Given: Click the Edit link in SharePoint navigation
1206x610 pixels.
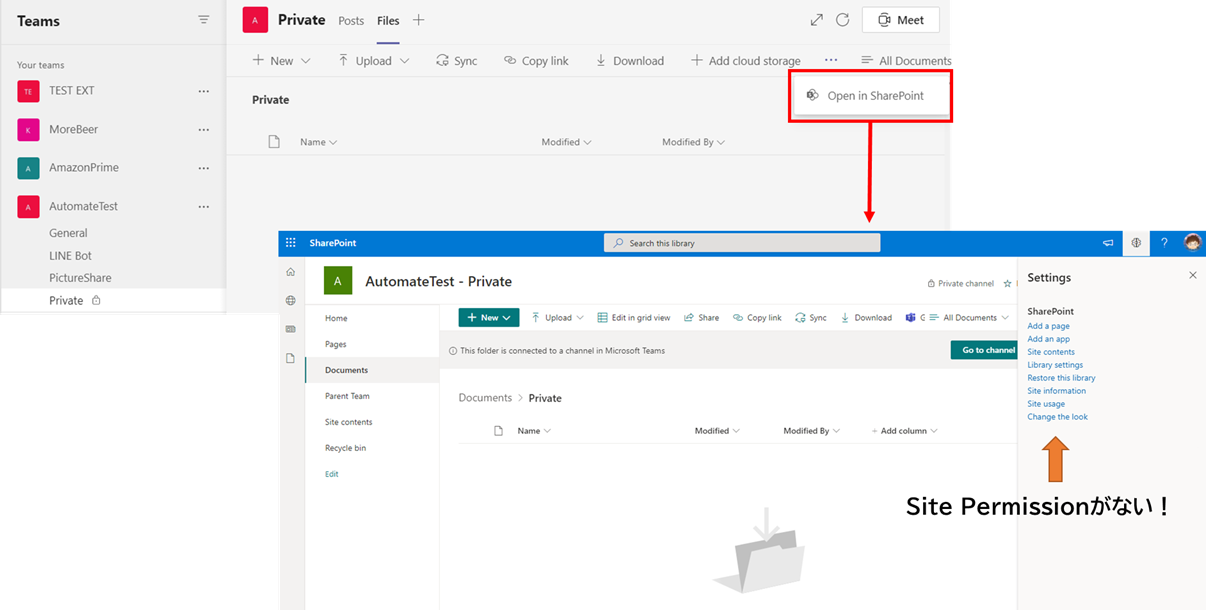Looking at the screenshot, I should tap(332, 474).
